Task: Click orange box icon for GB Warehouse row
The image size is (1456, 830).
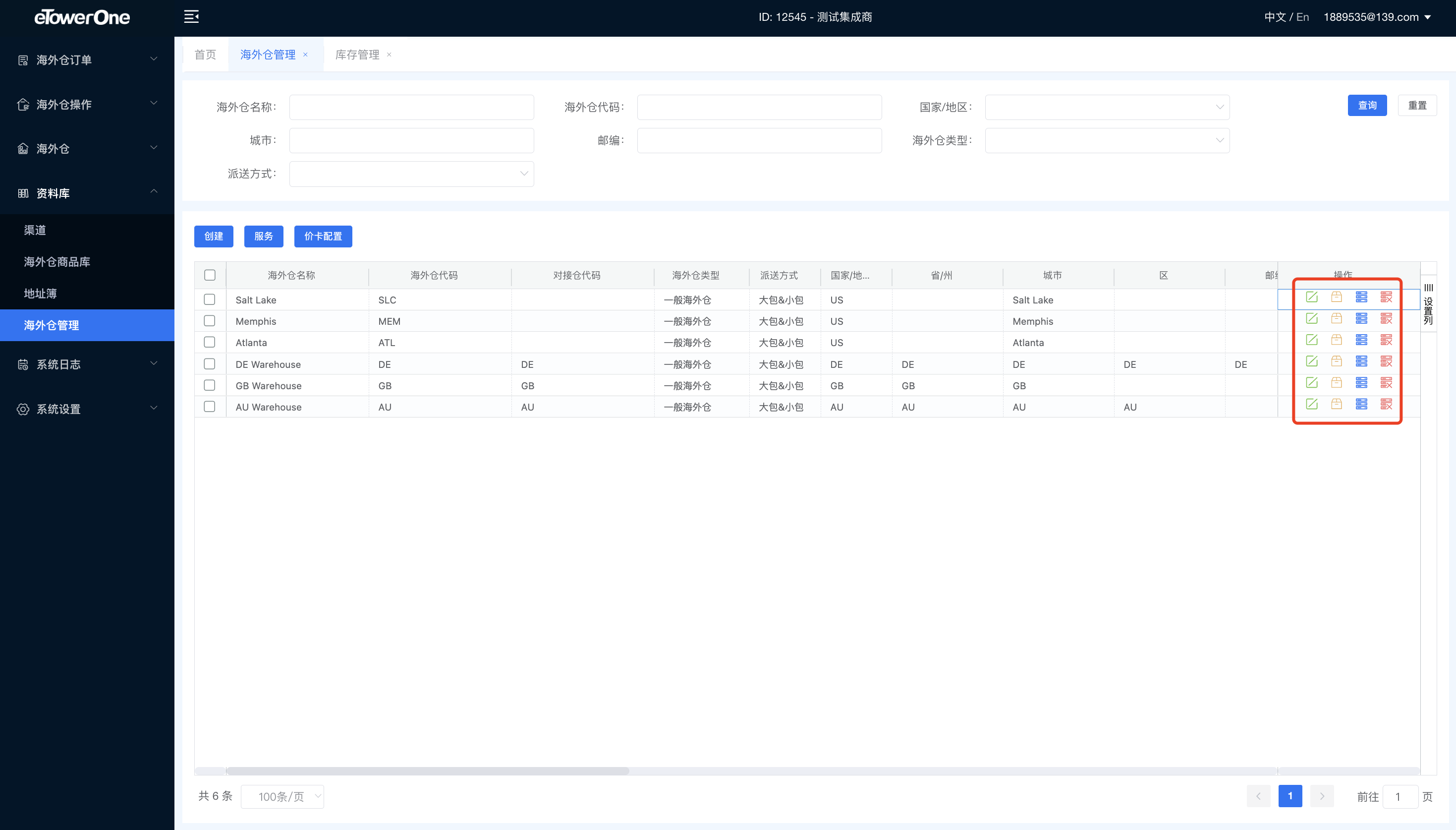Action: 1337,382
